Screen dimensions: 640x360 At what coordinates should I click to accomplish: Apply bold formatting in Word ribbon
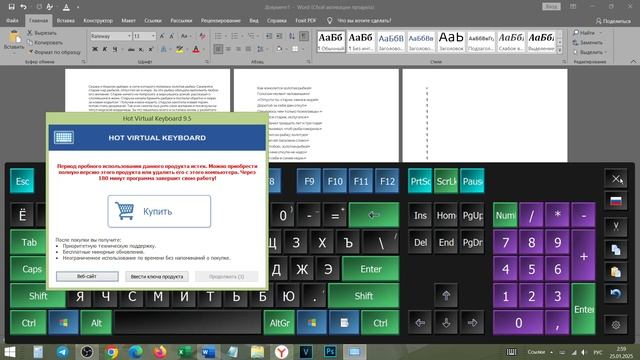[x=95, y=49]
